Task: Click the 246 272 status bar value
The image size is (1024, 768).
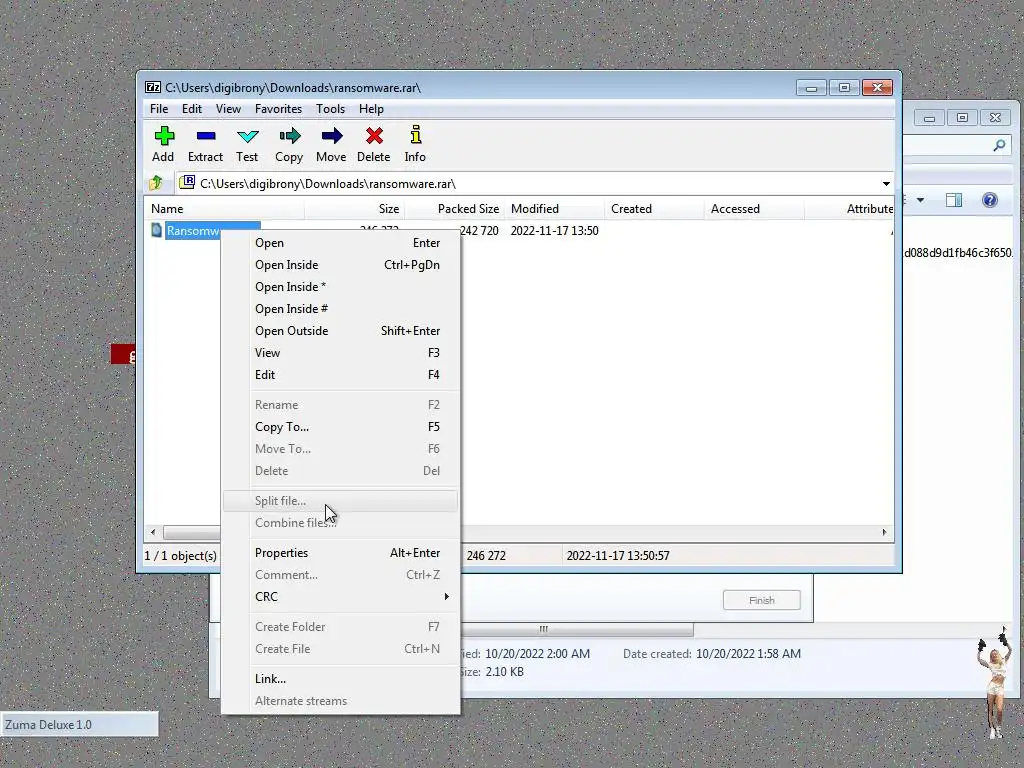Action: (x=486, y=556)
